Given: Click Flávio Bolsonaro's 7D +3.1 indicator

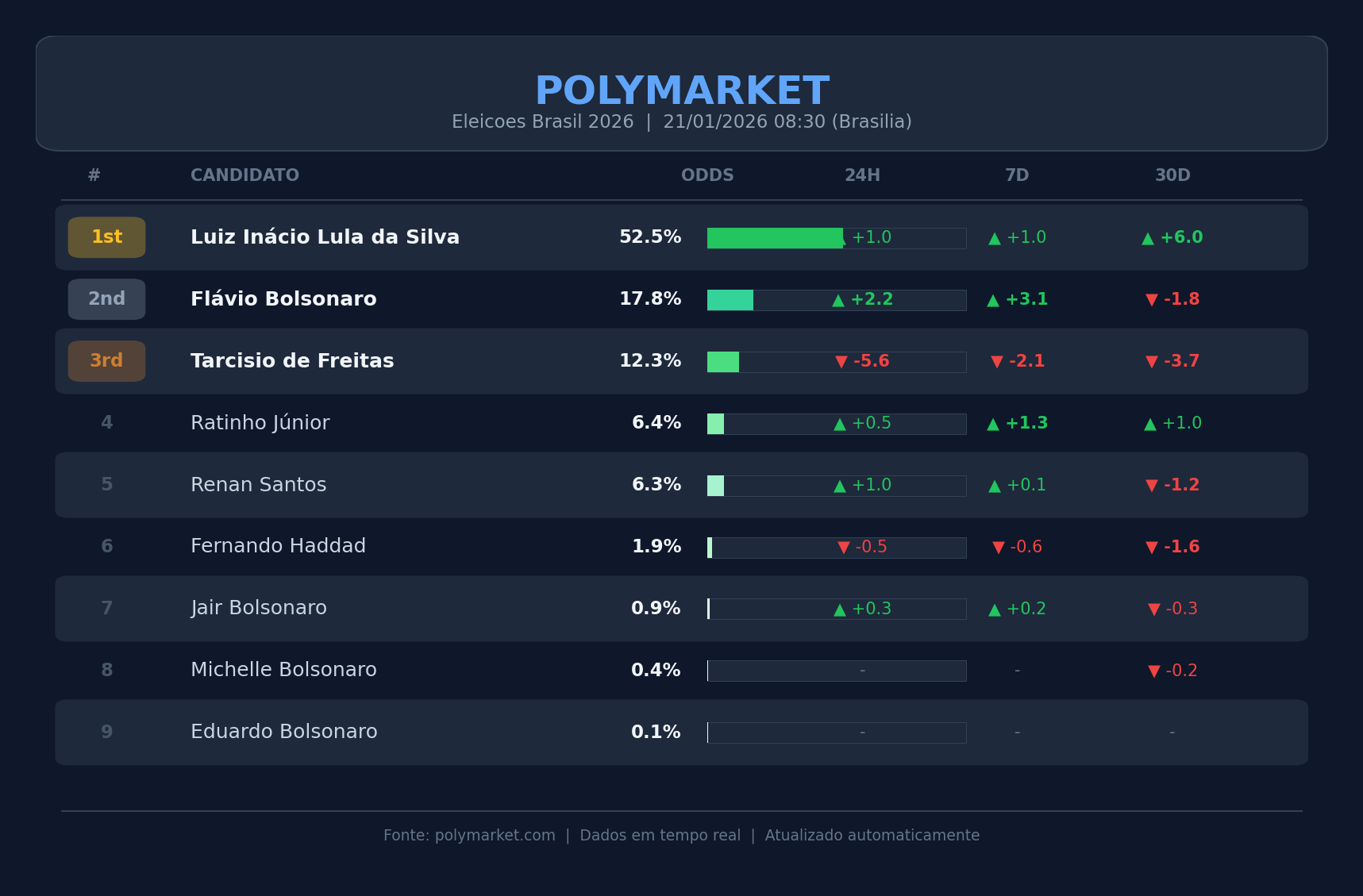Looking at the screenshot, I should click(1017, 300).
